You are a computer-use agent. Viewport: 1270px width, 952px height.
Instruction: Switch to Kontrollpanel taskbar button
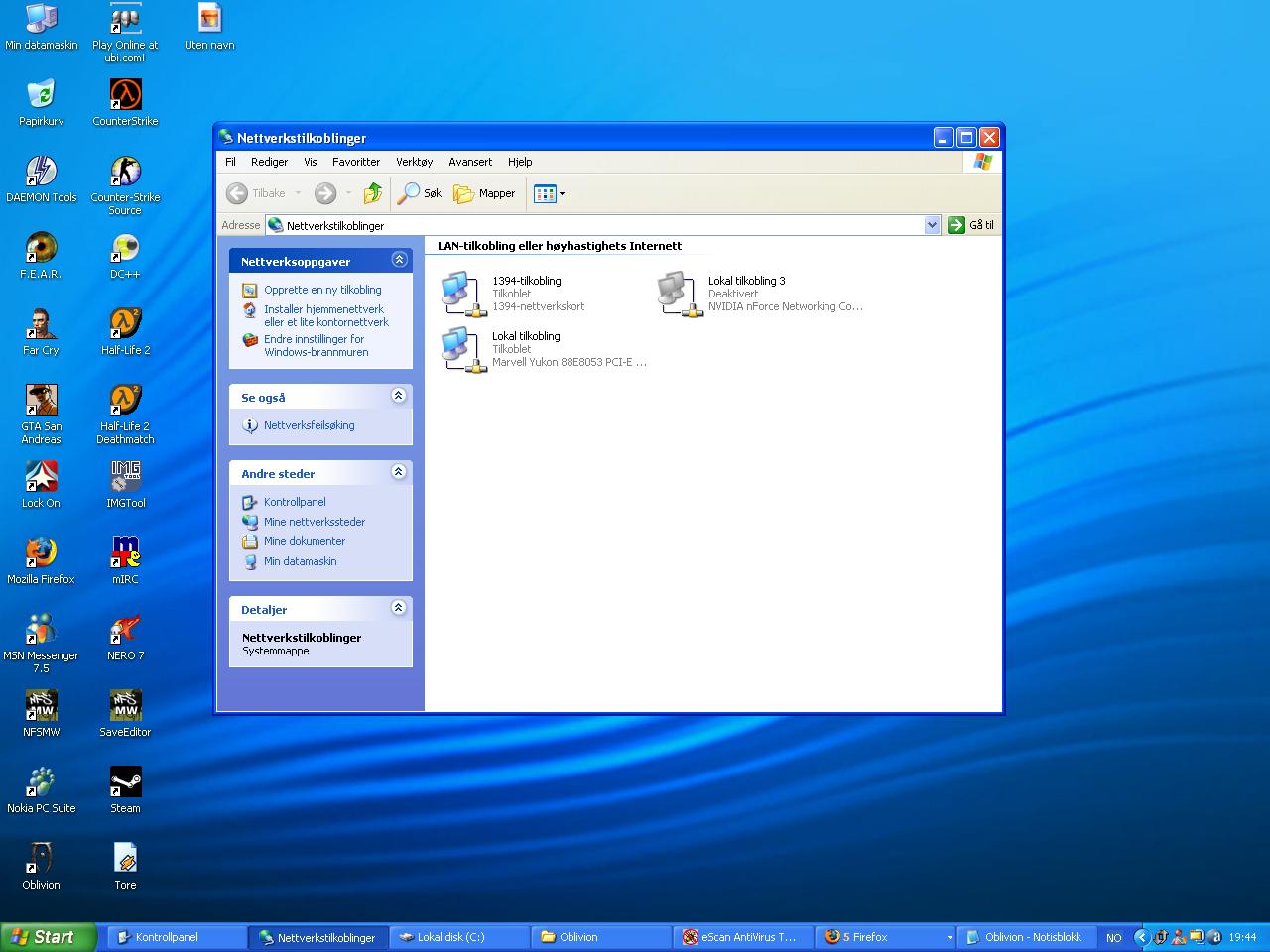tap(177, 937)
